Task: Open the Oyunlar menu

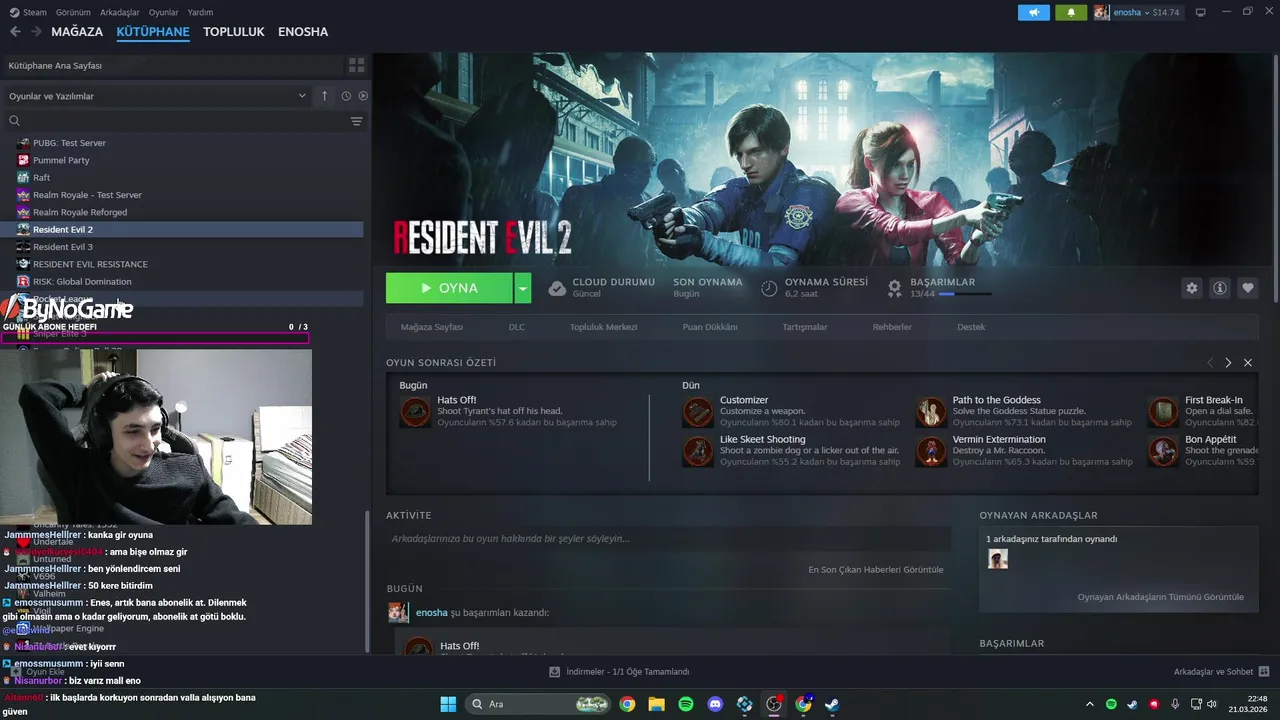Action: (164, 12)
